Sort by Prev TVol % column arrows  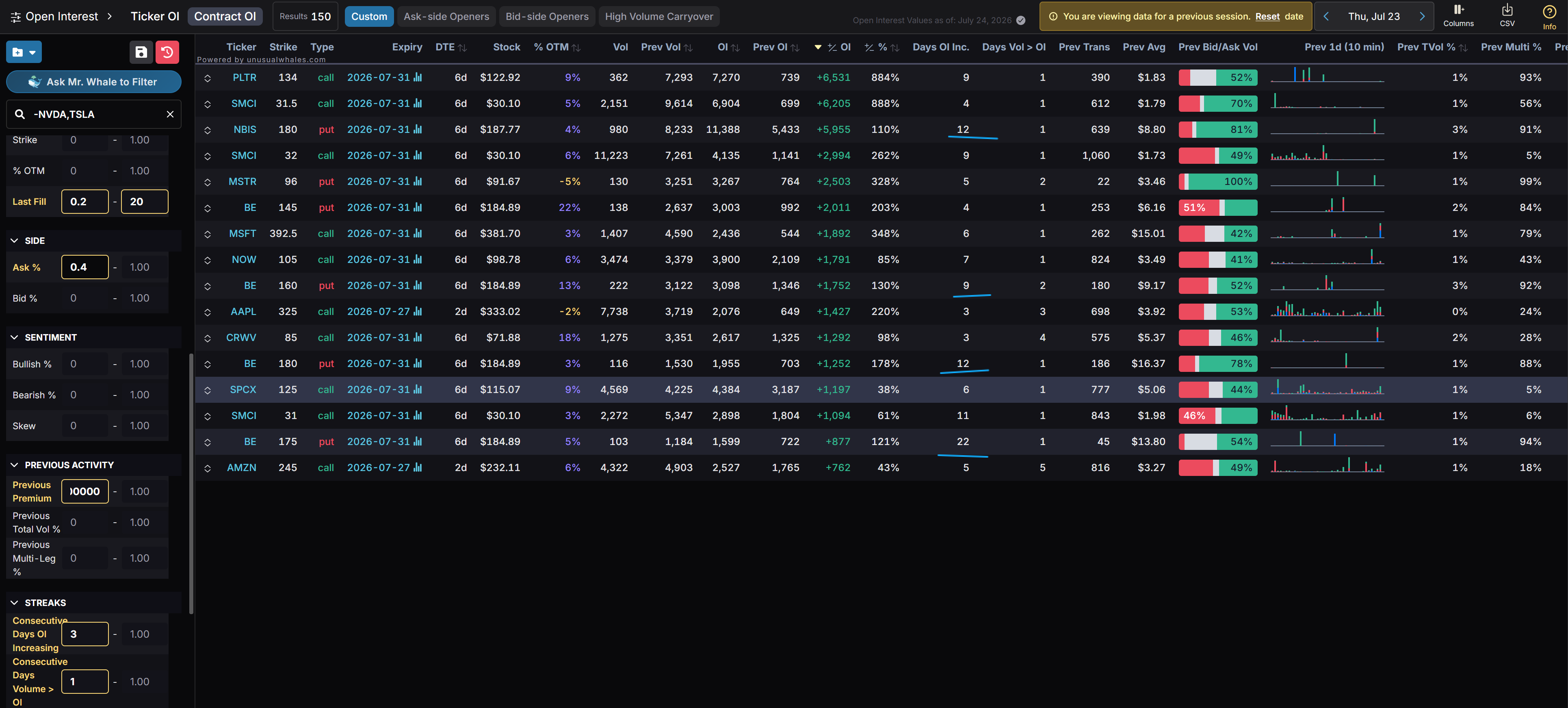pyautogui.click(x=1463, y=48)
